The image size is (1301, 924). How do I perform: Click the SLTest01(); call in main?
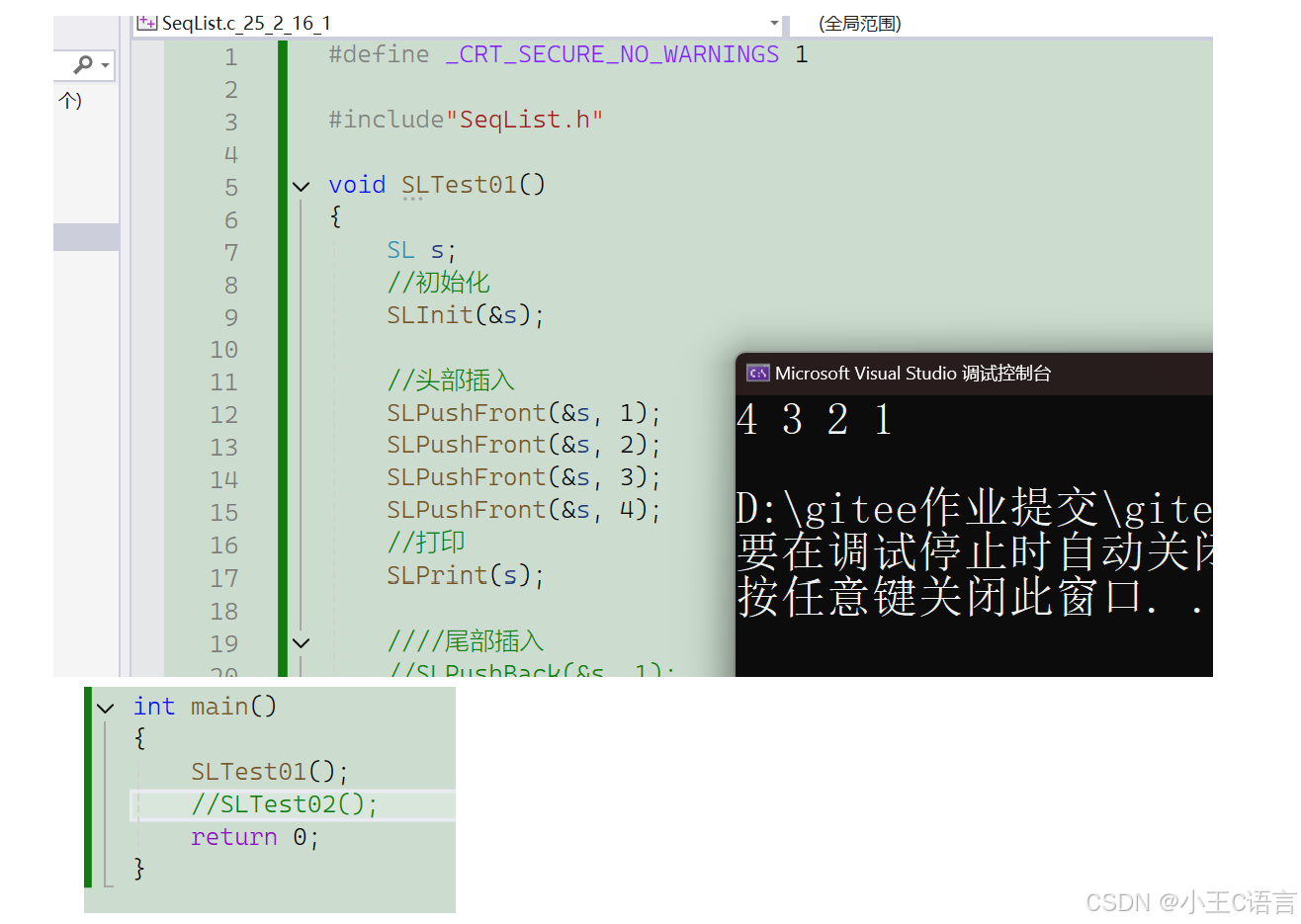[270, 772]
